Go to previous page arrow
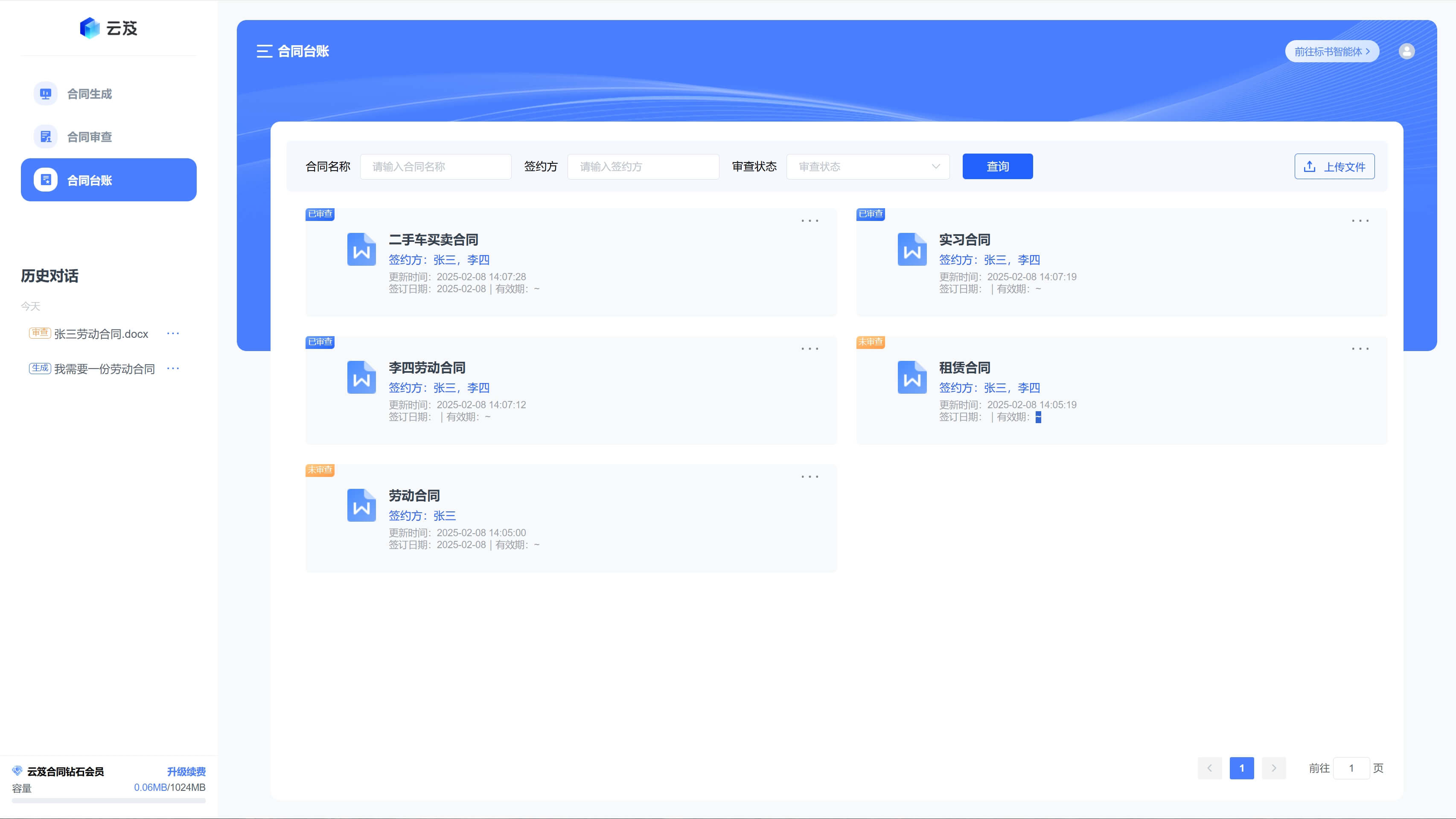The width and height of the screenshot is (1456, 819). click(x=1210, y=768)
